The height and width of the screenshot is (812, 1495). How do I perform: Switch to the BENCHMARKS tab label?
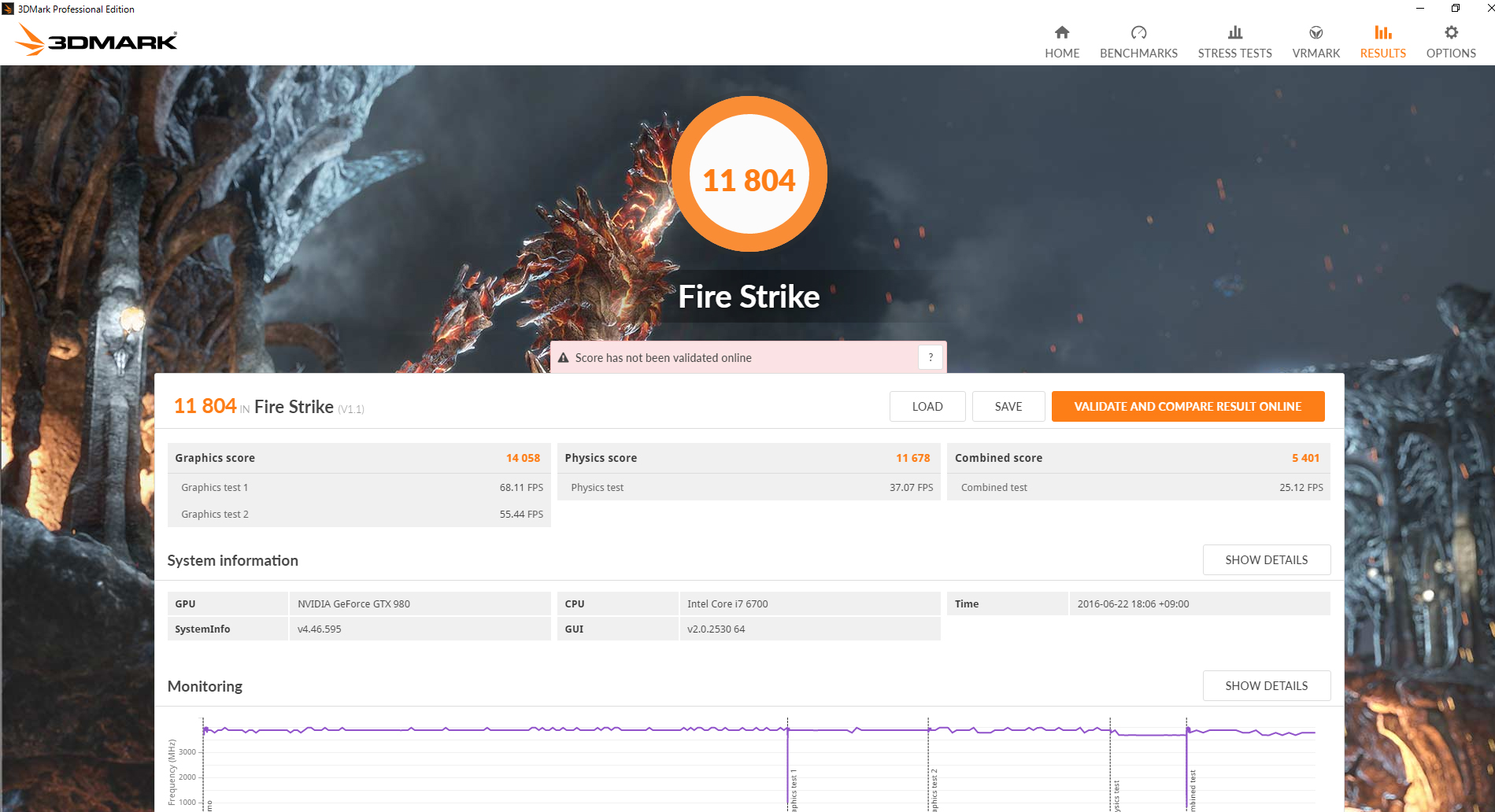tap(1138, 54)
